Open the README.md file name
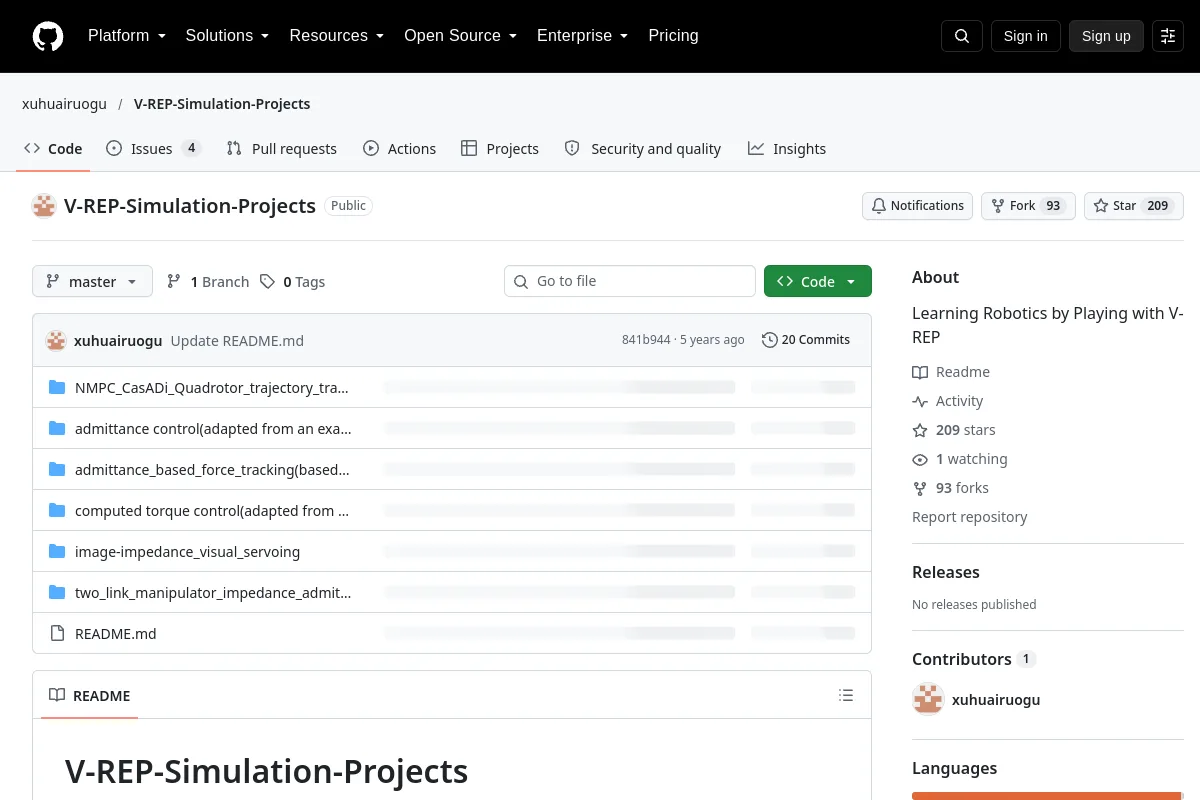 [116, 634]
